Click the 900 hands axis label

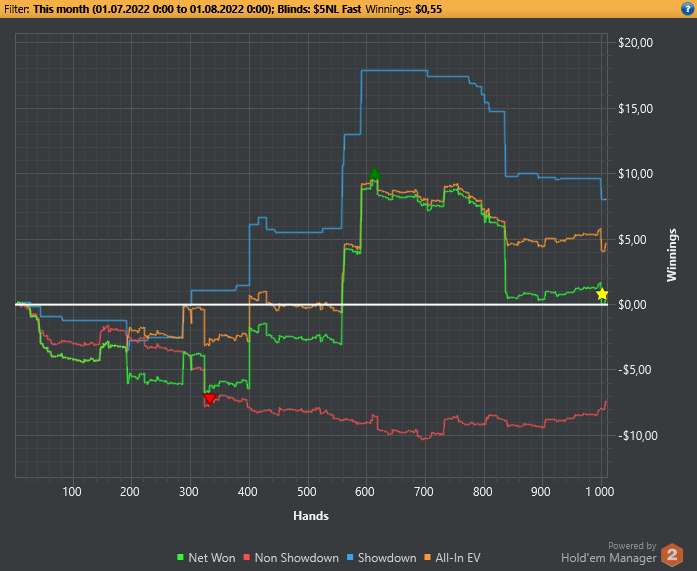541,491
